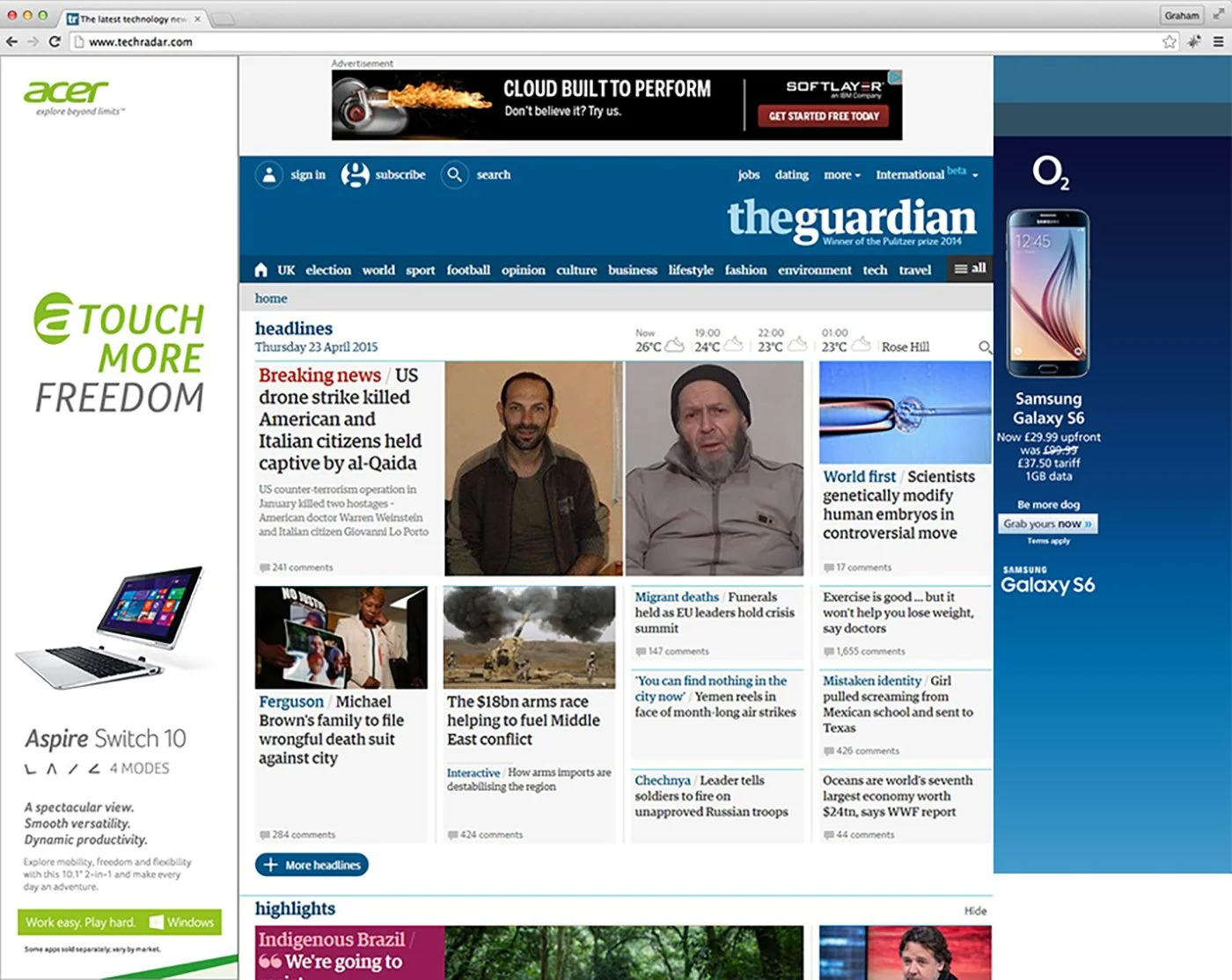Hide the highlights section
The width and height of the screenshot is (1232, 980).
pyautogui.click(x=975, y=911)
